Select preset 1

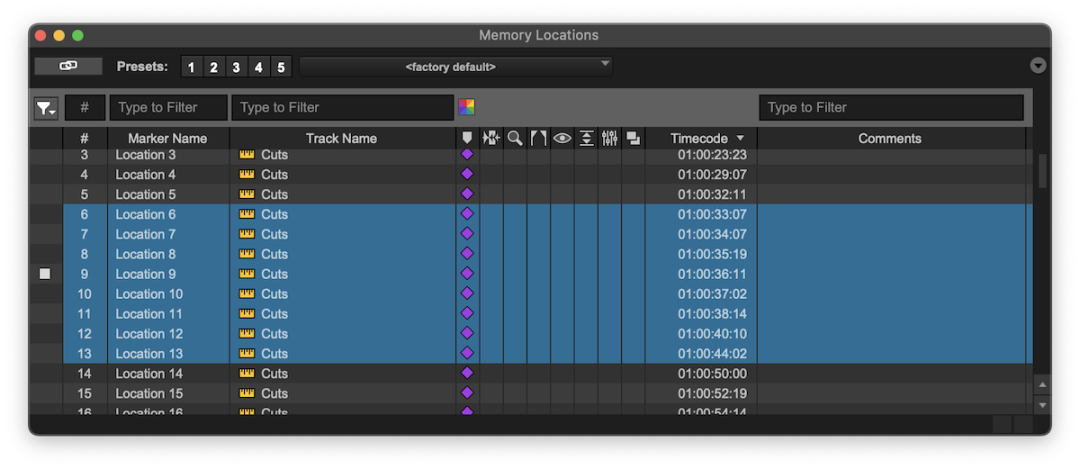click(x=191, y=67)
